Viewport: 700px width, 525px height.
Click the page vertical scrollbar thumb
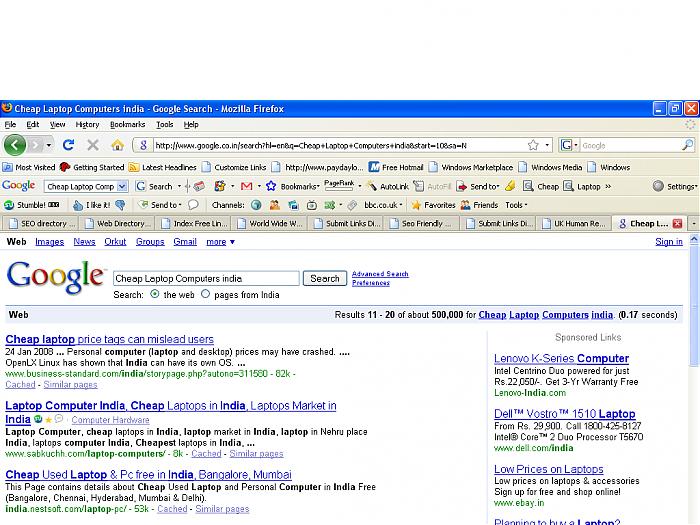click(694, 306)
